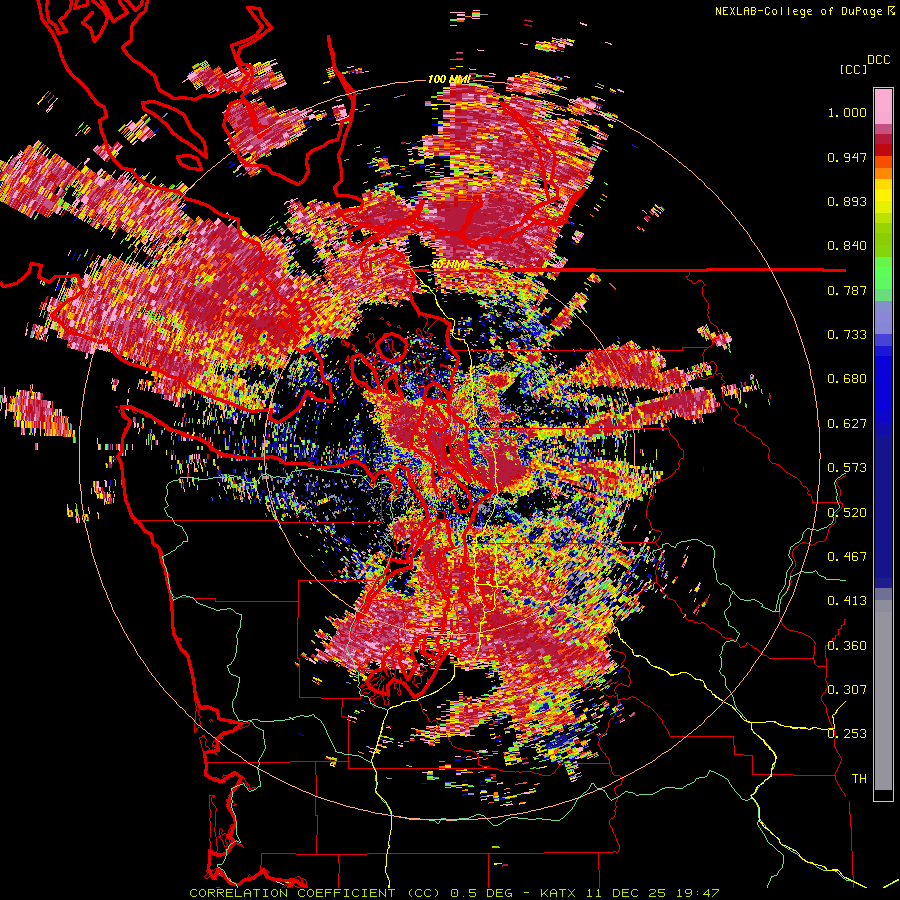This screenshot has width=900, height=900.
Task: Click the TH threshold label
Action: pos(859,779)
